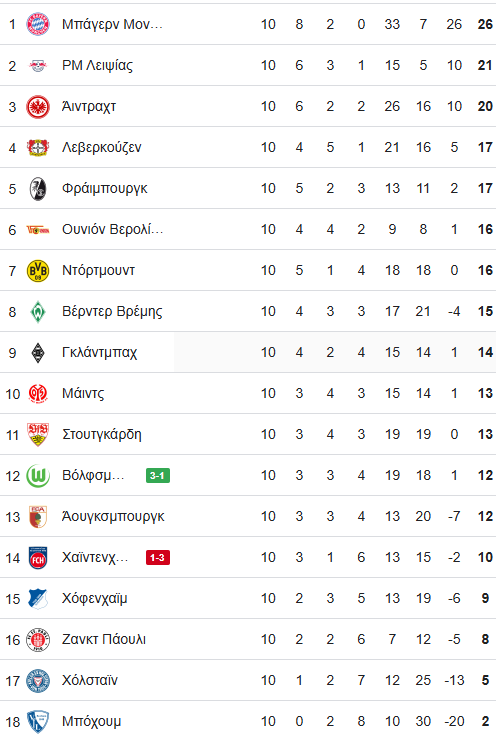Image resolution: width=496 pixels, height=742 pixels.
Task: Click the Bochum club crest
Action: coord(38,722)
